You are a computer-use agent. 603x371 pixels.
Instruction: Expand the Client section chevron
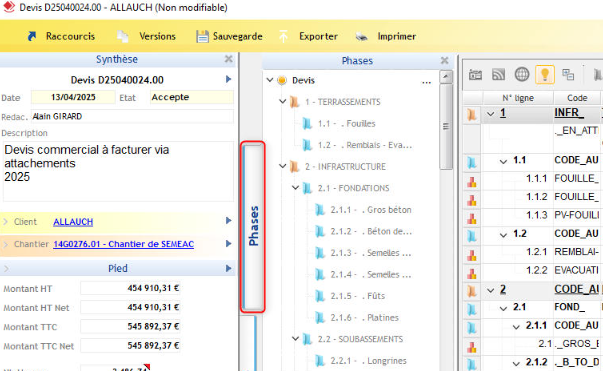coord(5,222)
